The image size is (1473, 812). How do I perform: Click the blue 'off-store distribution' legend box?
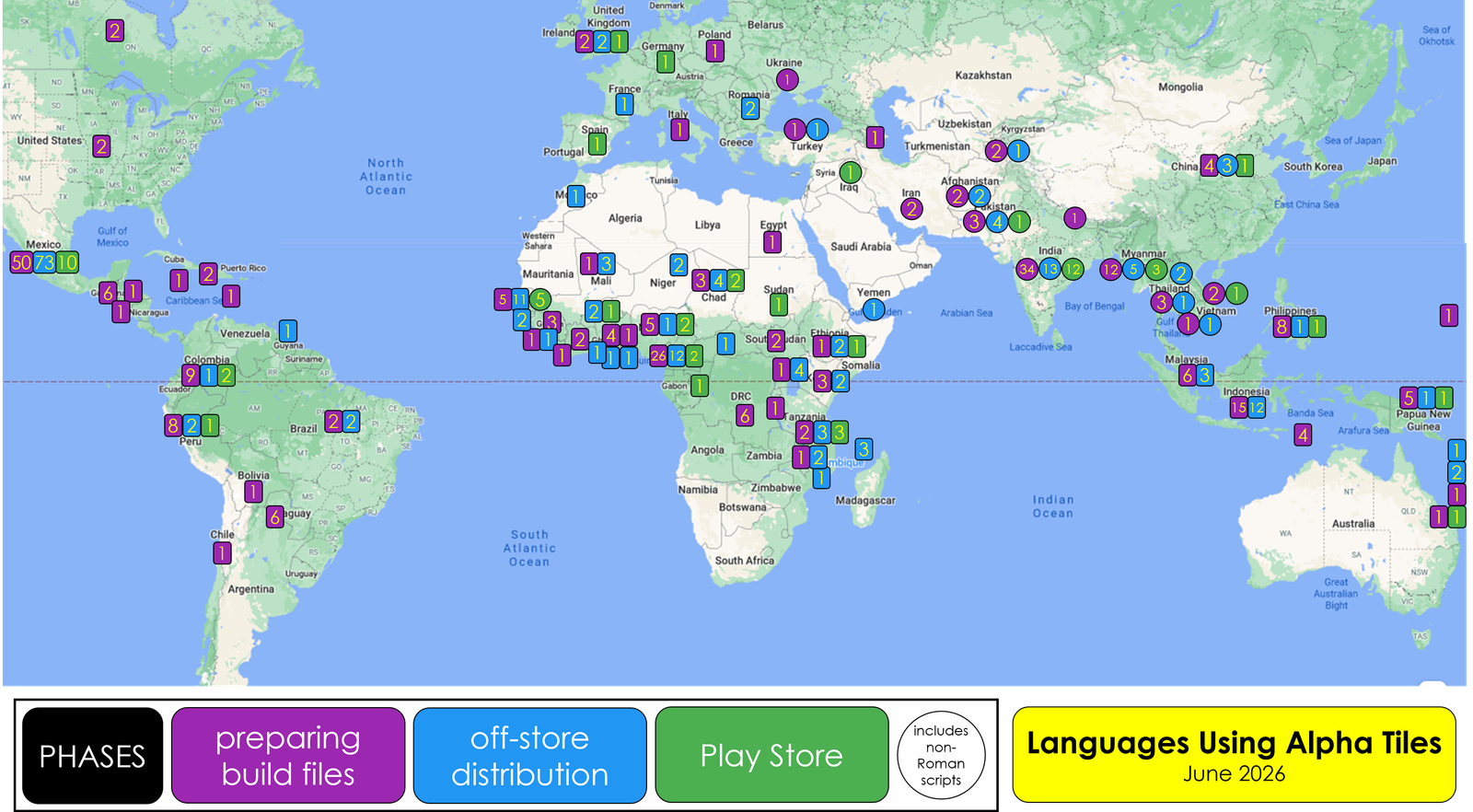point(530,756)
